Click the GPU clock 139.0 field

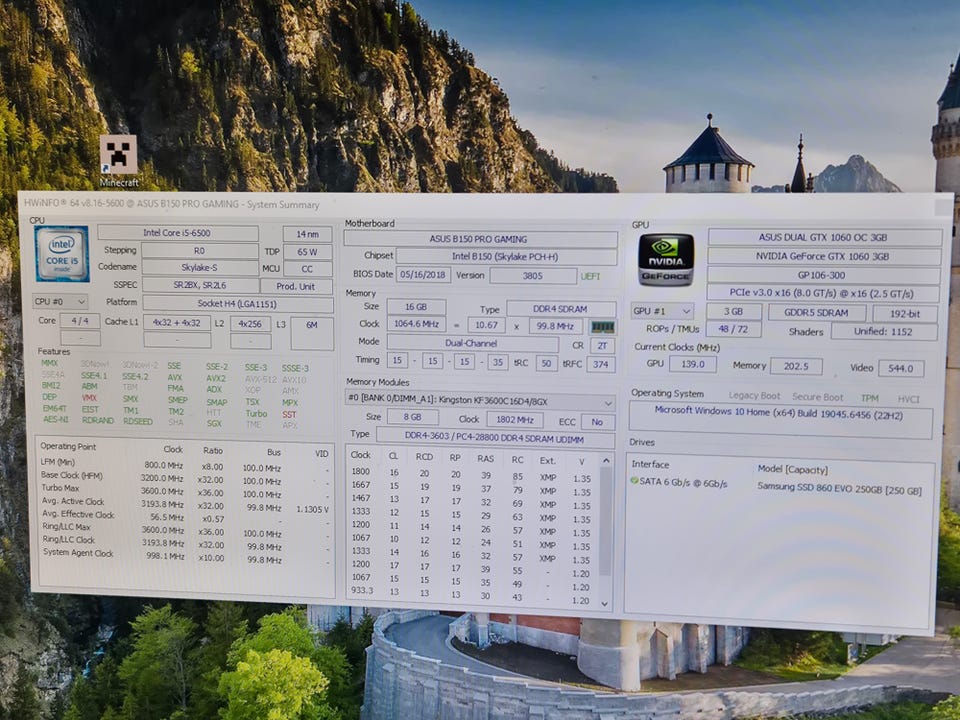coord(692,364)
